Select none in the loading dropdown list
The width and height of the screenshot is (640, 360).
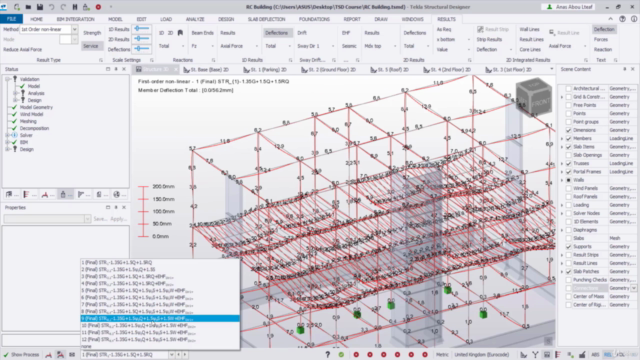pyautogui.click(x=160, y=346)
